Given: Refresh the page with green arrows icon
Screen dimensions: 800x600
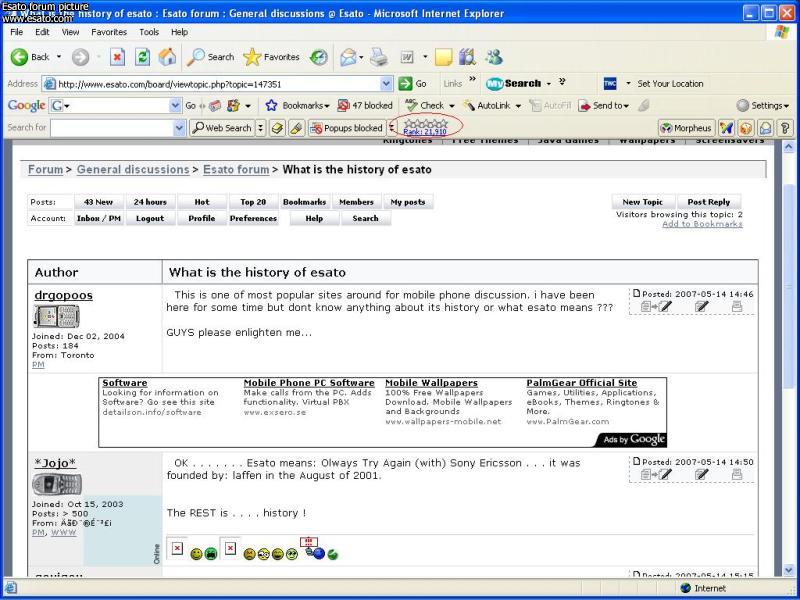Looking at the screenshot, I should pos(142,57).
